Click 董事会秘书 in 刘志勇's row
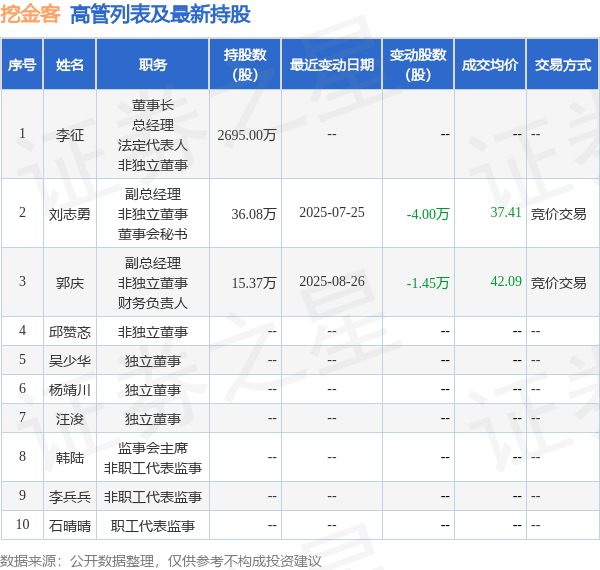This screenshot has width=600, height=570. [153, 234]
